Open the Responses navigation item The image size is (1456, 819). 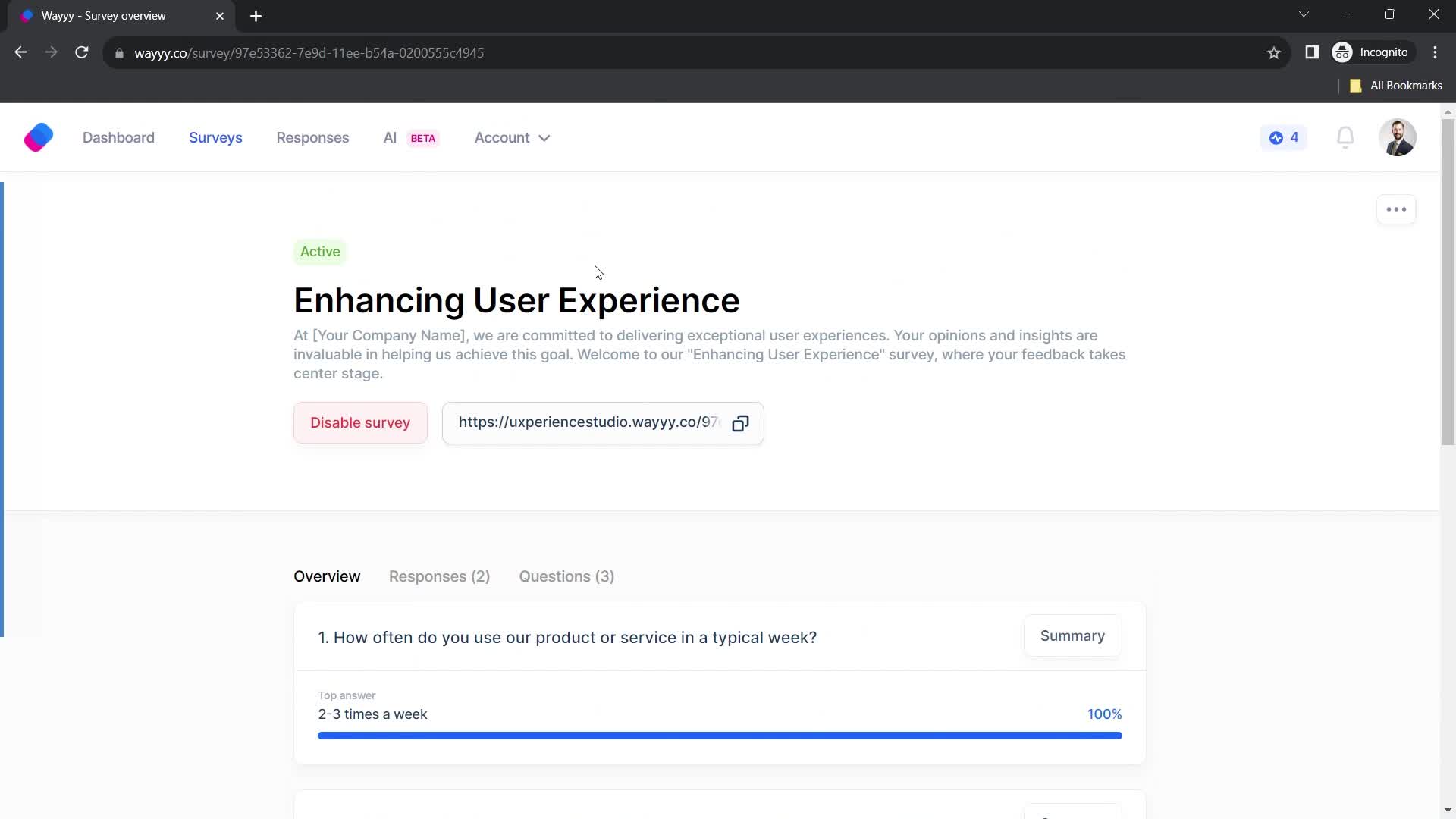[x=313, y=137]
